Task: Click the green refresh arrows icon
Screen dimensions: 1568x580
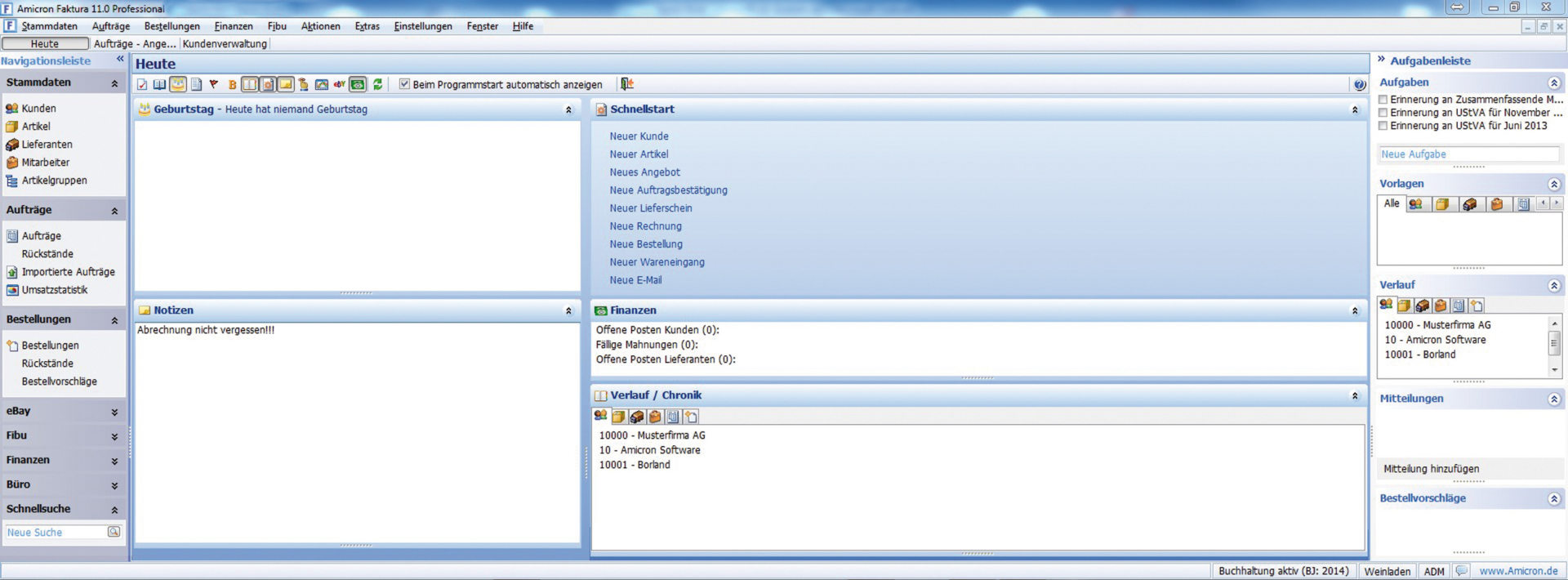Action: [377, 84]
